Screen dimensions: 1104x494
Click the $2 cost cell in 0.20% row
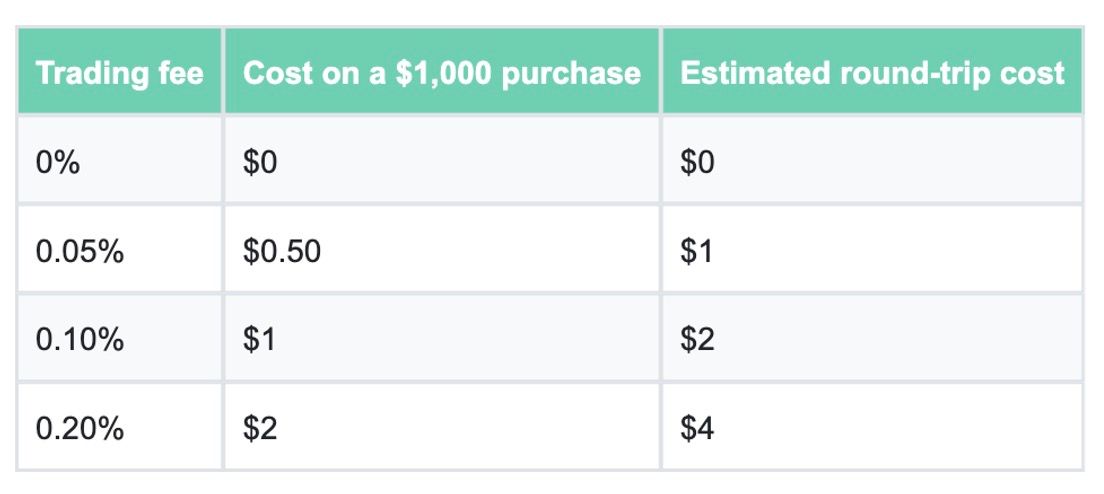pyautogui.click(x=442, y=426)
